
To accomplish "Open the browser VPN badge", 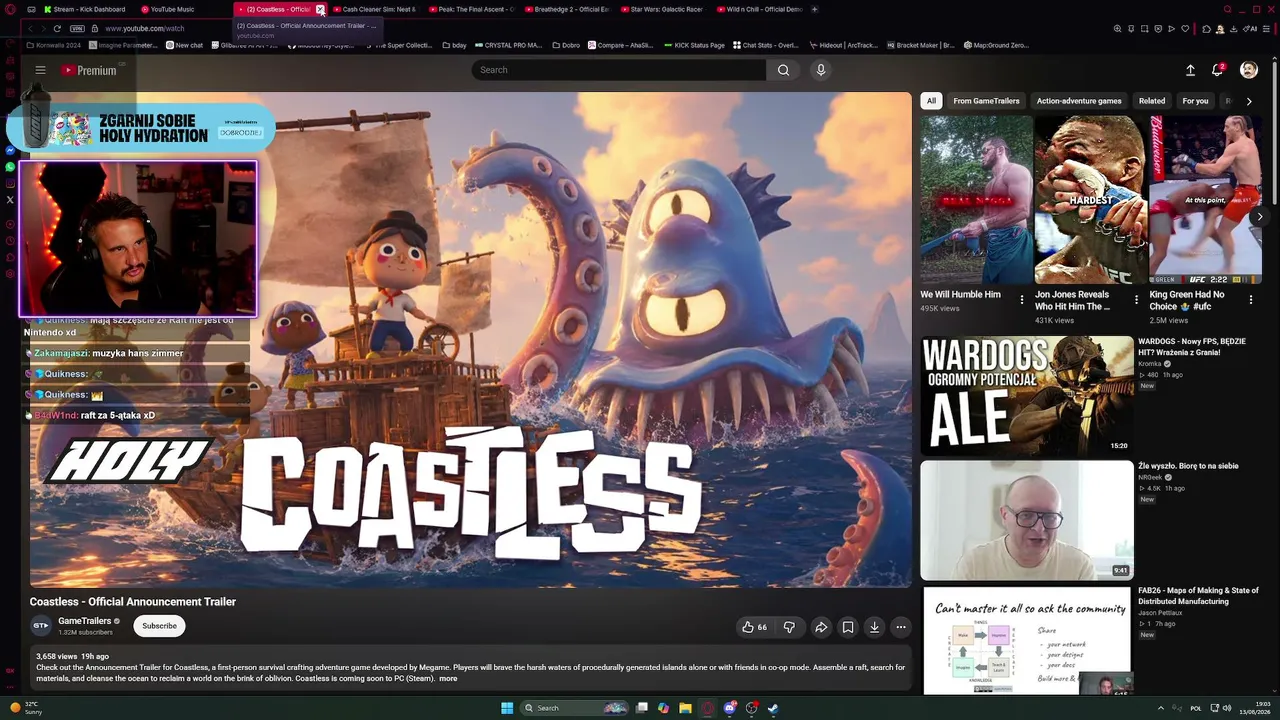I will point(77,28).
